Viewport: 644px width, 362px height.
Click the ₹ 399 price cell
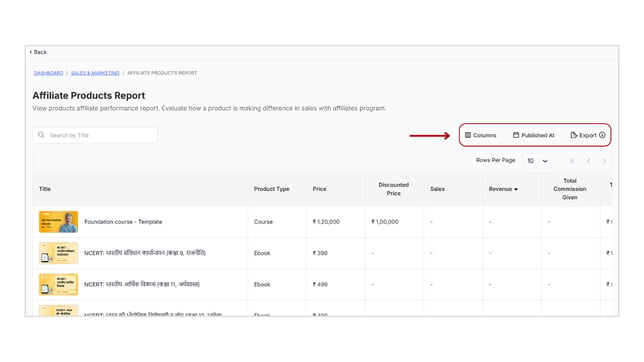pyautogui.click(x=320, y=253)
